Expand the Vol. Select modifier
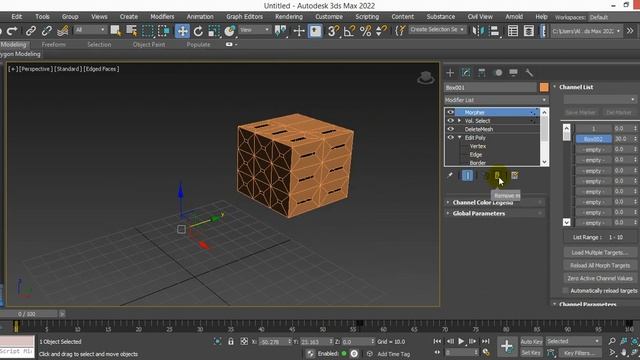 point(460,121)
